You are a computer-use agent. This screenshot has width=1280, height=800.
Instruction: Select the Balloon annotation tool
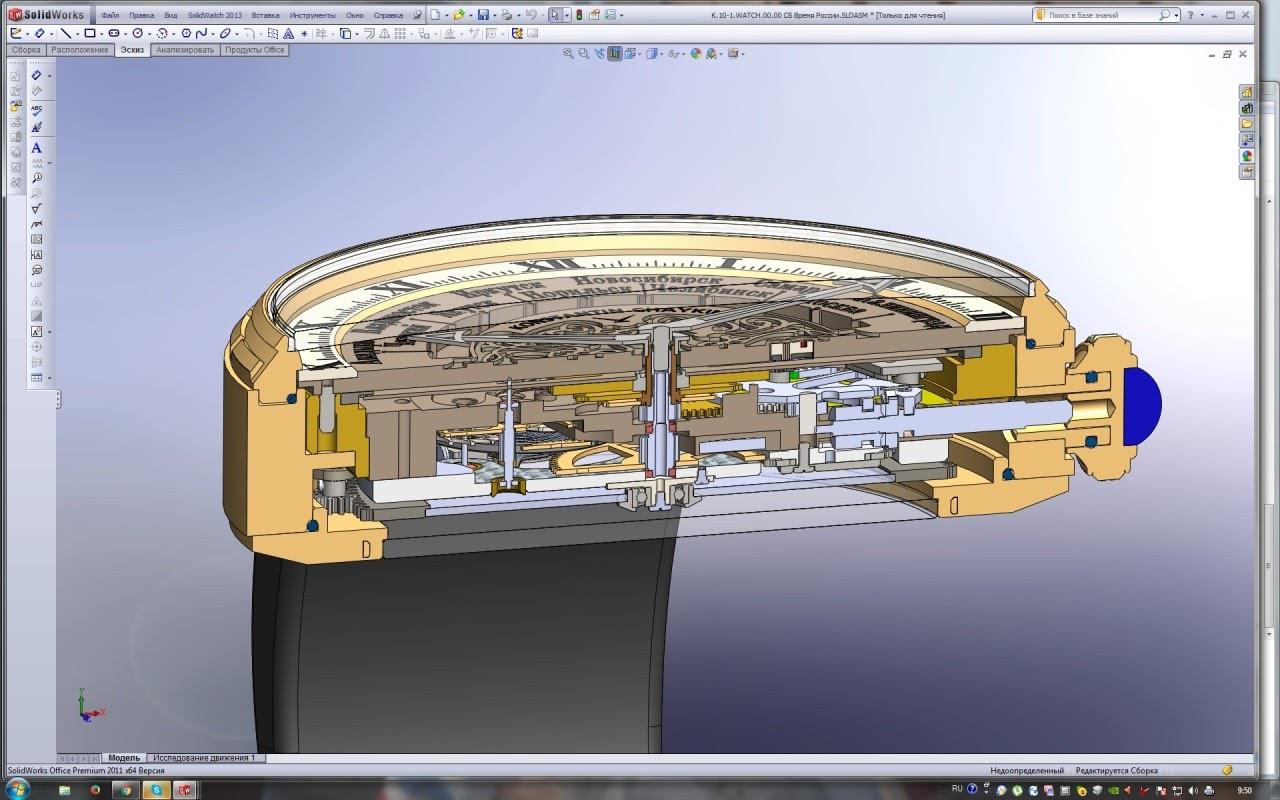pos(37,178)
